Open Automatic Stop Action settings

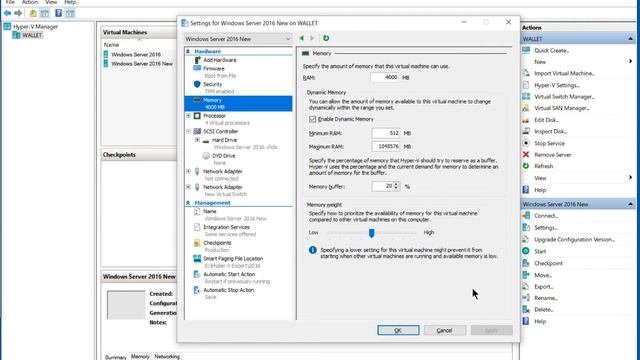[x=229, y=290]
